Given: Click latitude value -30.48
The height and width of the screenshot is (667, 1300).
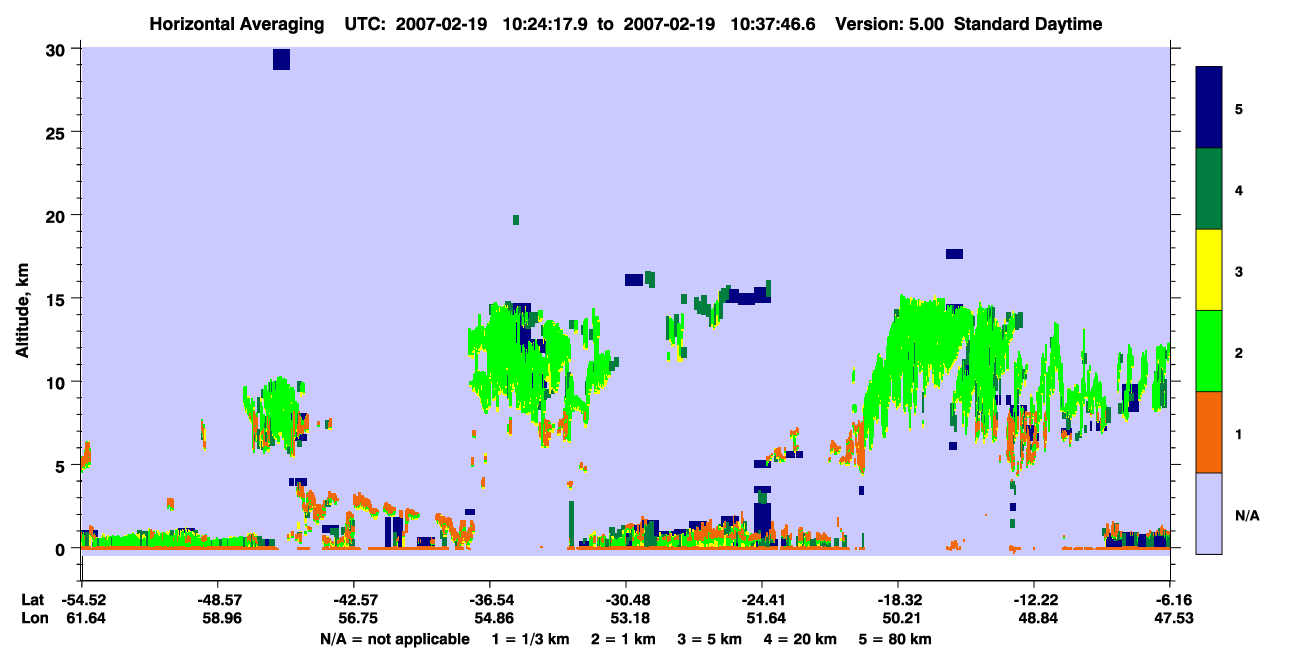Looking at the screenshot, I should coord(626,600).
